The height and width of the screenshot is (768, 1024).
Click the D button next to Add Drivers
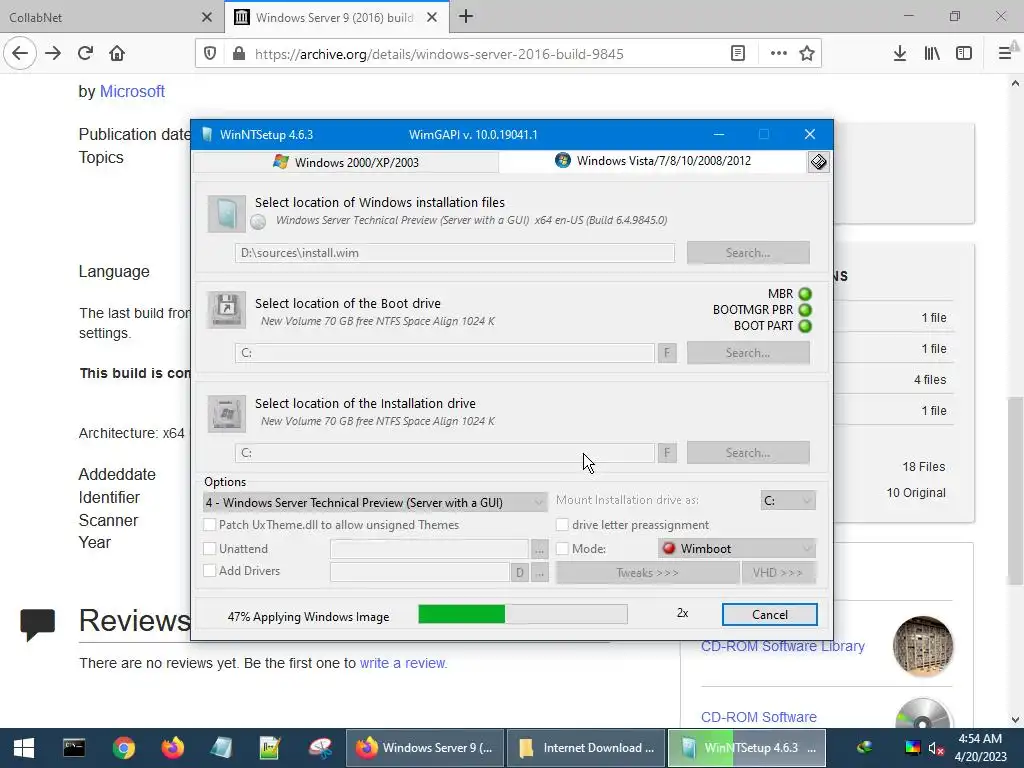click(519, 573)
